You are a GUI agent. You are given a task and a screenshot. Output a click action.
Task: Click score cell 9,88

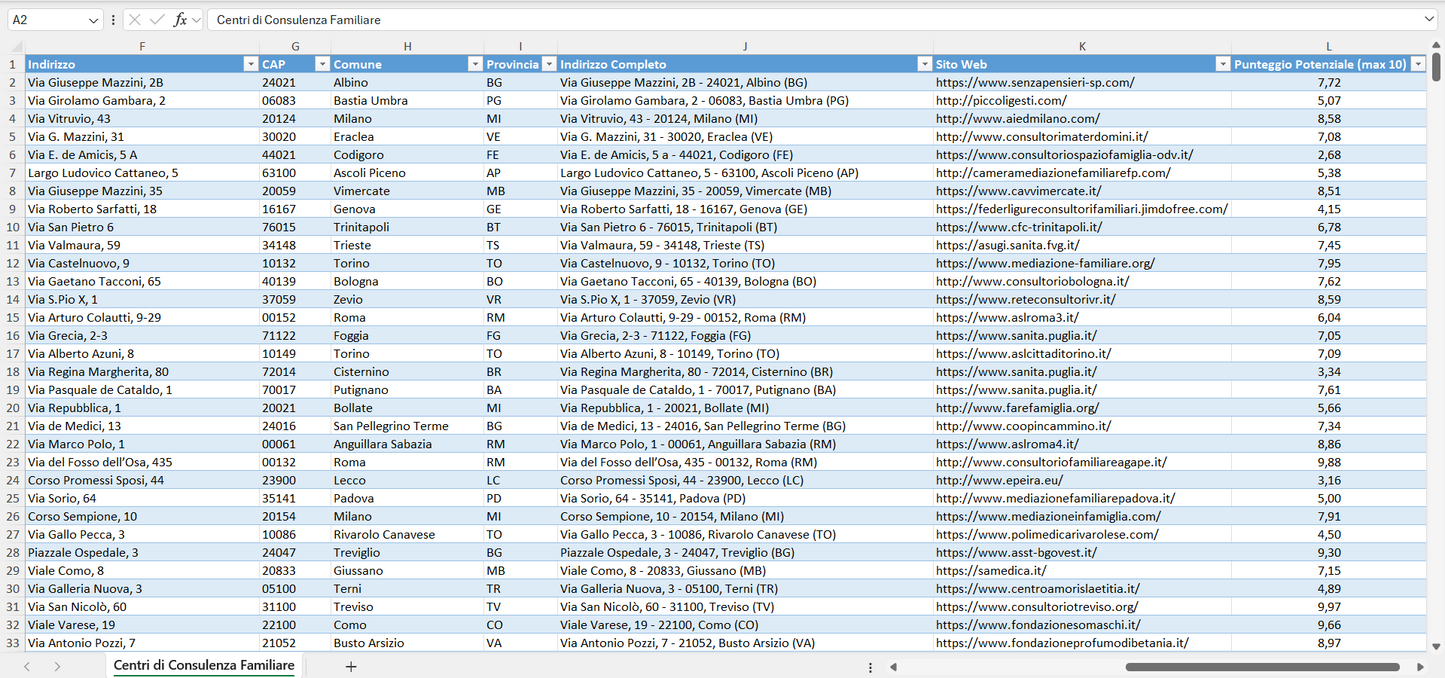[1329, 462]
